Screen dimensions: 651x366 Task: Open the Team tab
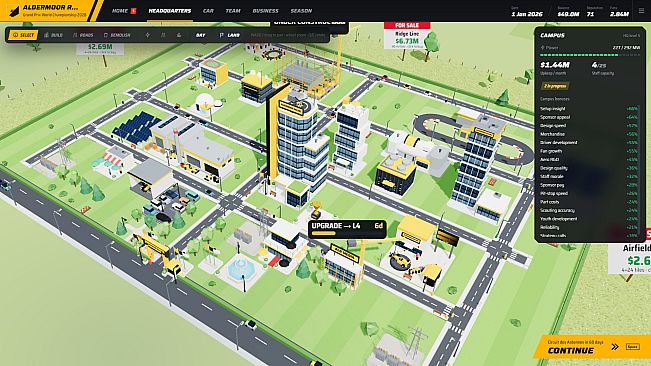tap(233, 11)
